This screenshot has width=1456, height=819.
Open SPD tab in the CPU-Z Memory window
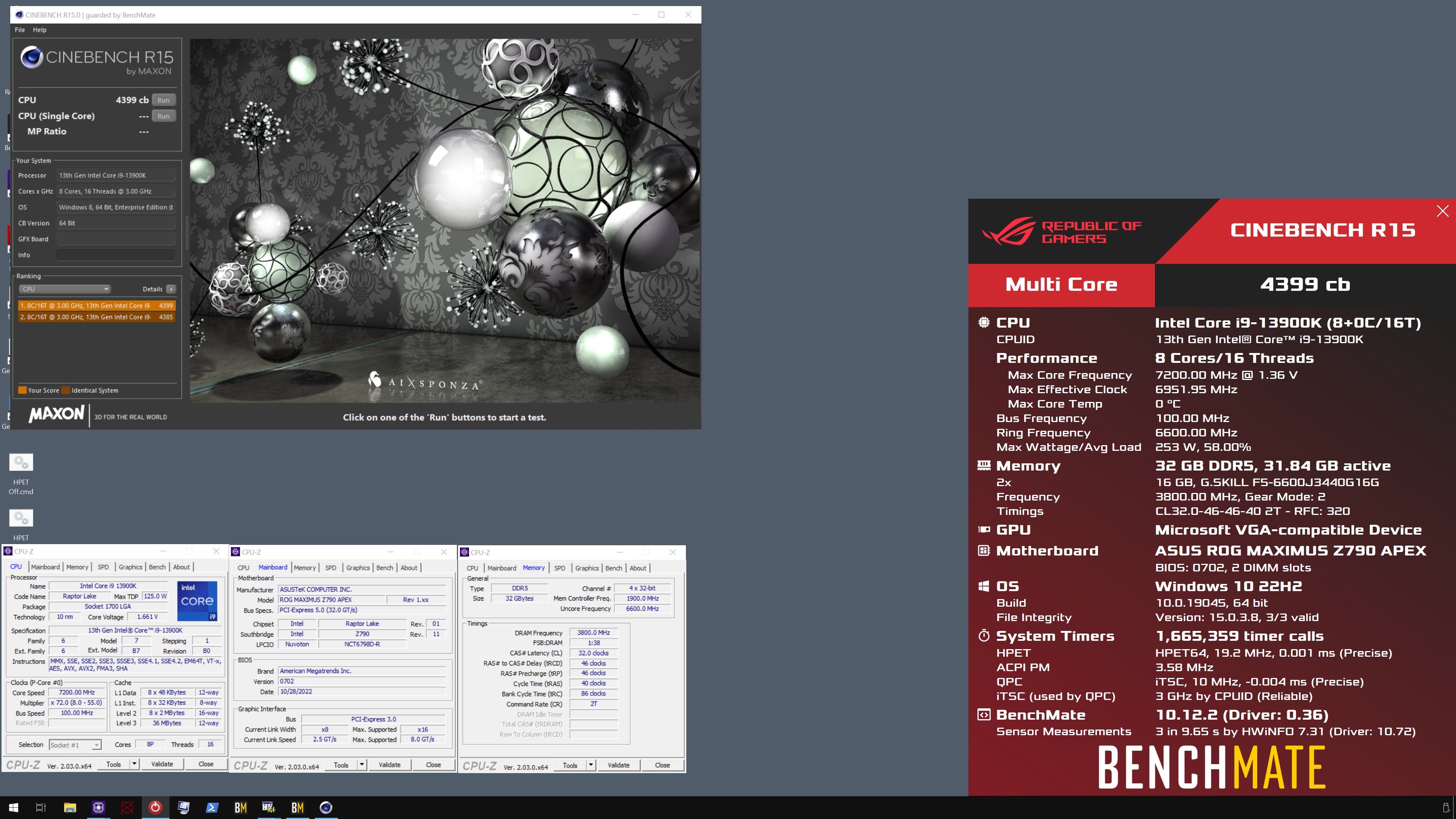(560, 568)
